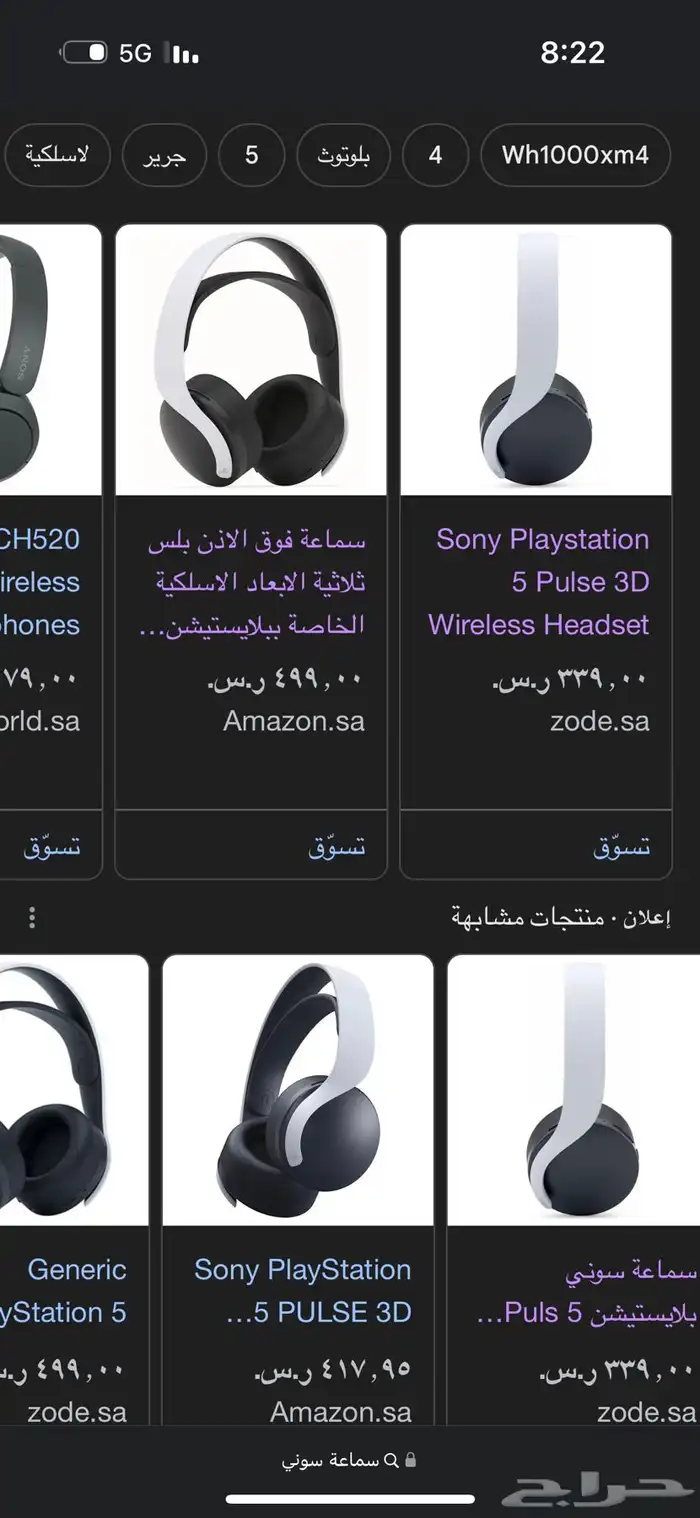
Task: Open the angled black-white headset thumbnail
Action: coord(298,1090)
